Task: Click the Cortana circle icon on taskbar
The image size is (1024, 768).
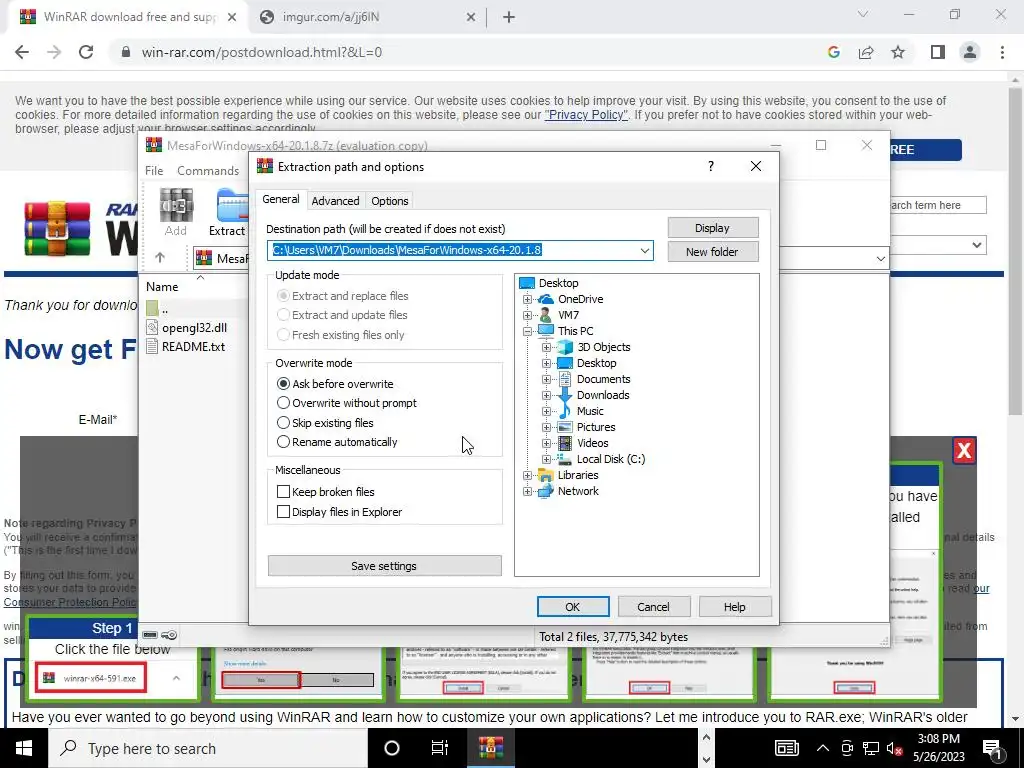Action: (x=392, y=748)
